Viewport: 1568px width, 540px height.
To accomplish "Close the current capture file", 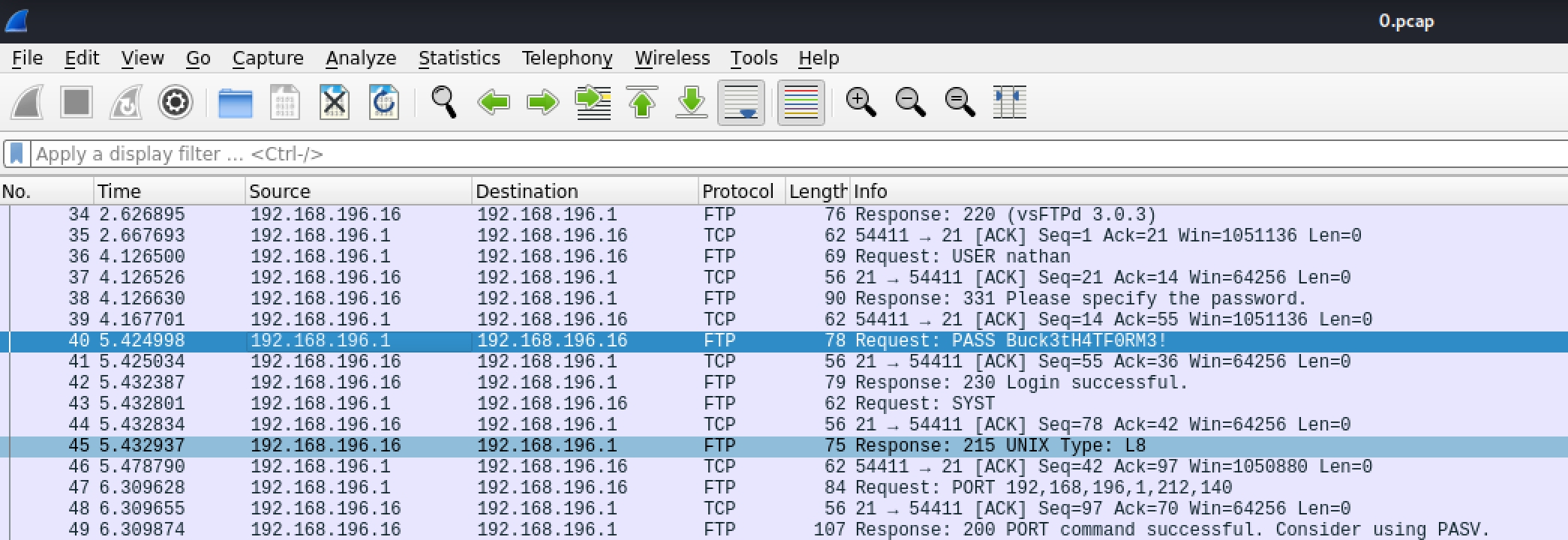I will (x=335, y=102).
